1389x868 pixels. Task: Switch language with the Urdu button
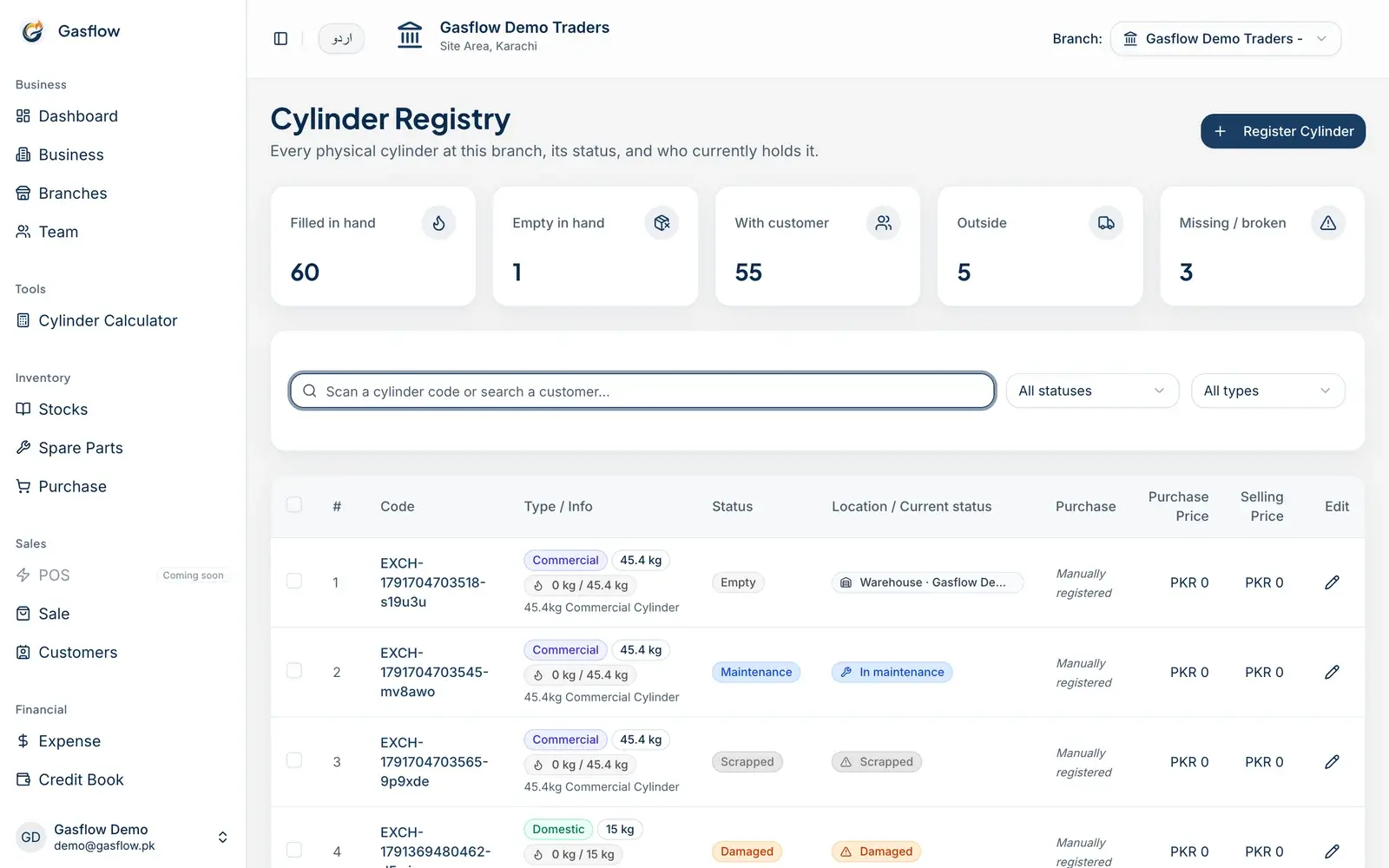[342, 38]
